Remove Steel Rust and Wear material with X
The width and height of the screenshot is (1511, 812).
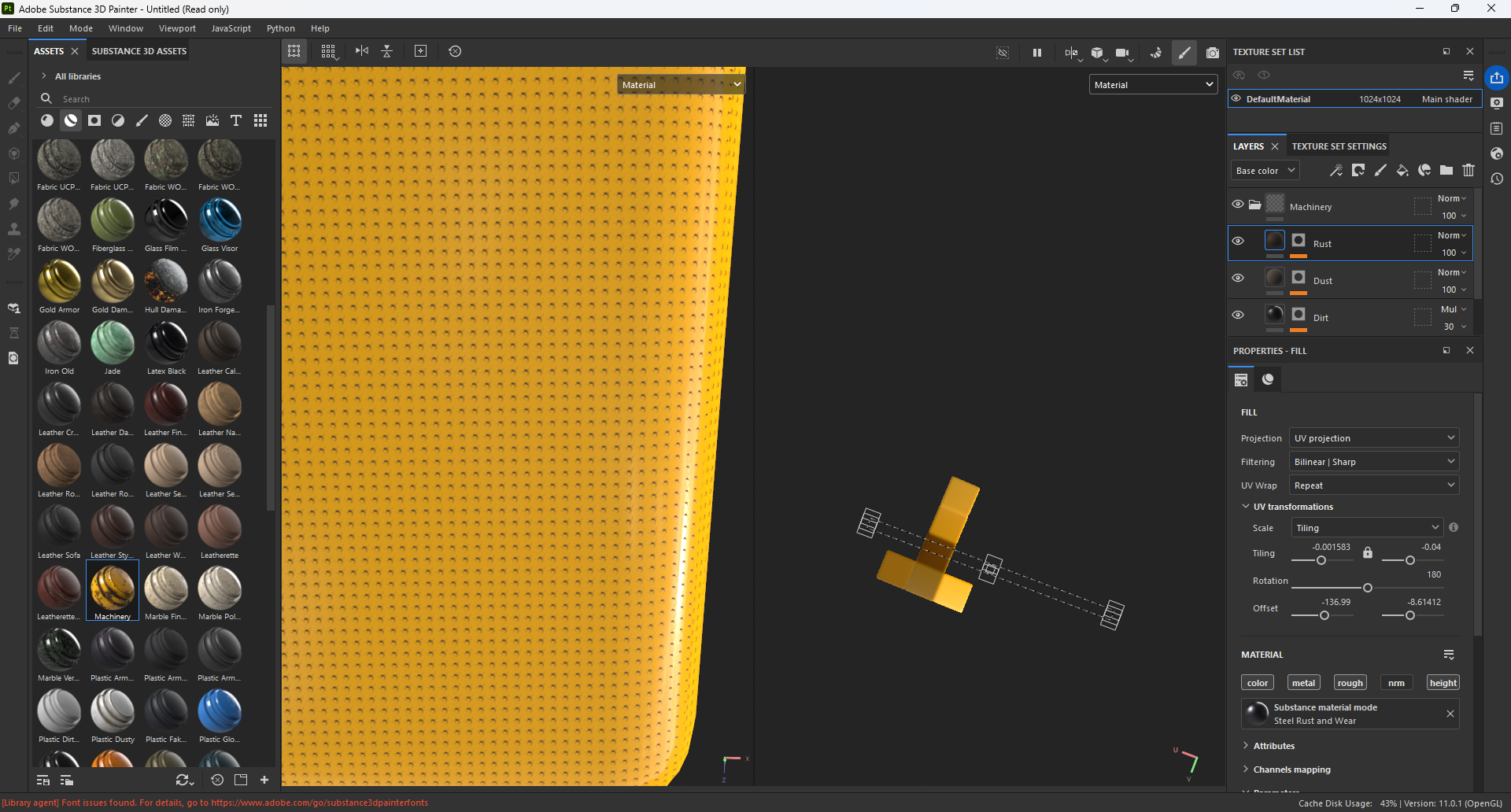click(x=1450, y=714)
